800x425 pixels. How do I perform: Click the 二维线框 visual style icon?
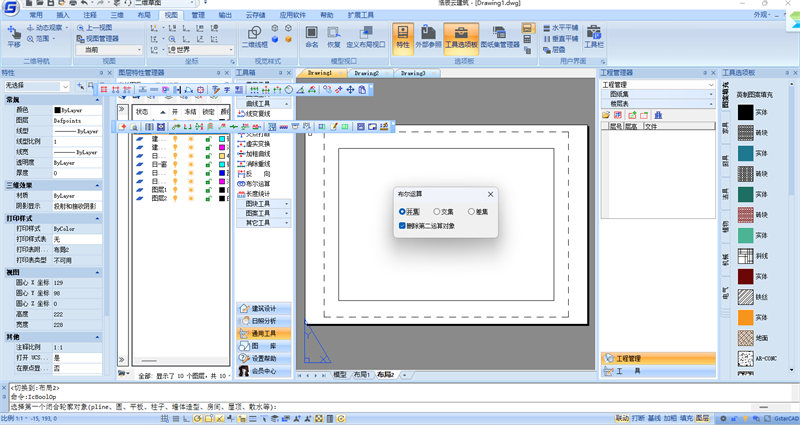[254, 37]
